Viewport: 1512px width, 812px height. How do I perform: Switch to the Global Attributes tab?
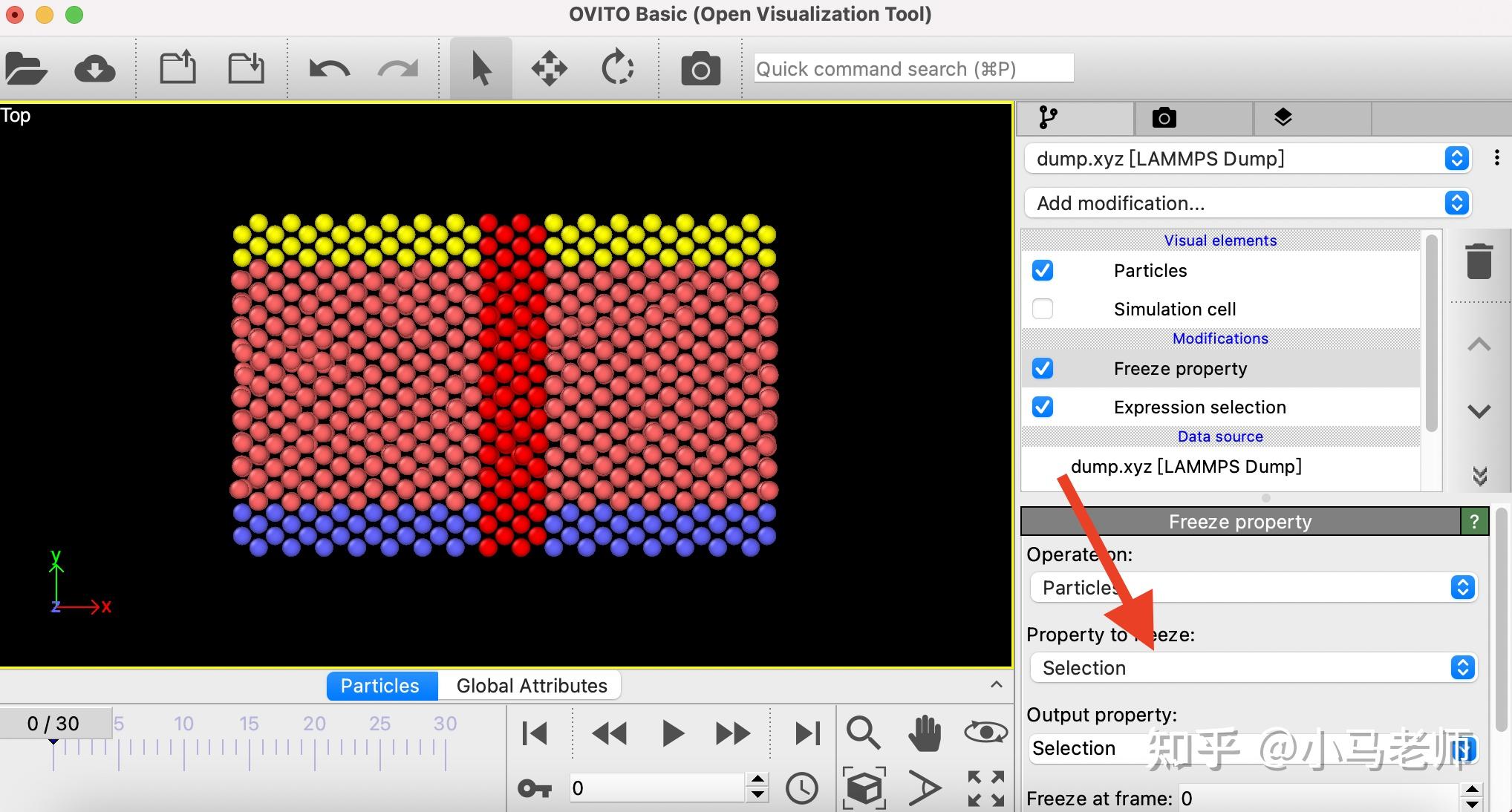click(531, 686)
